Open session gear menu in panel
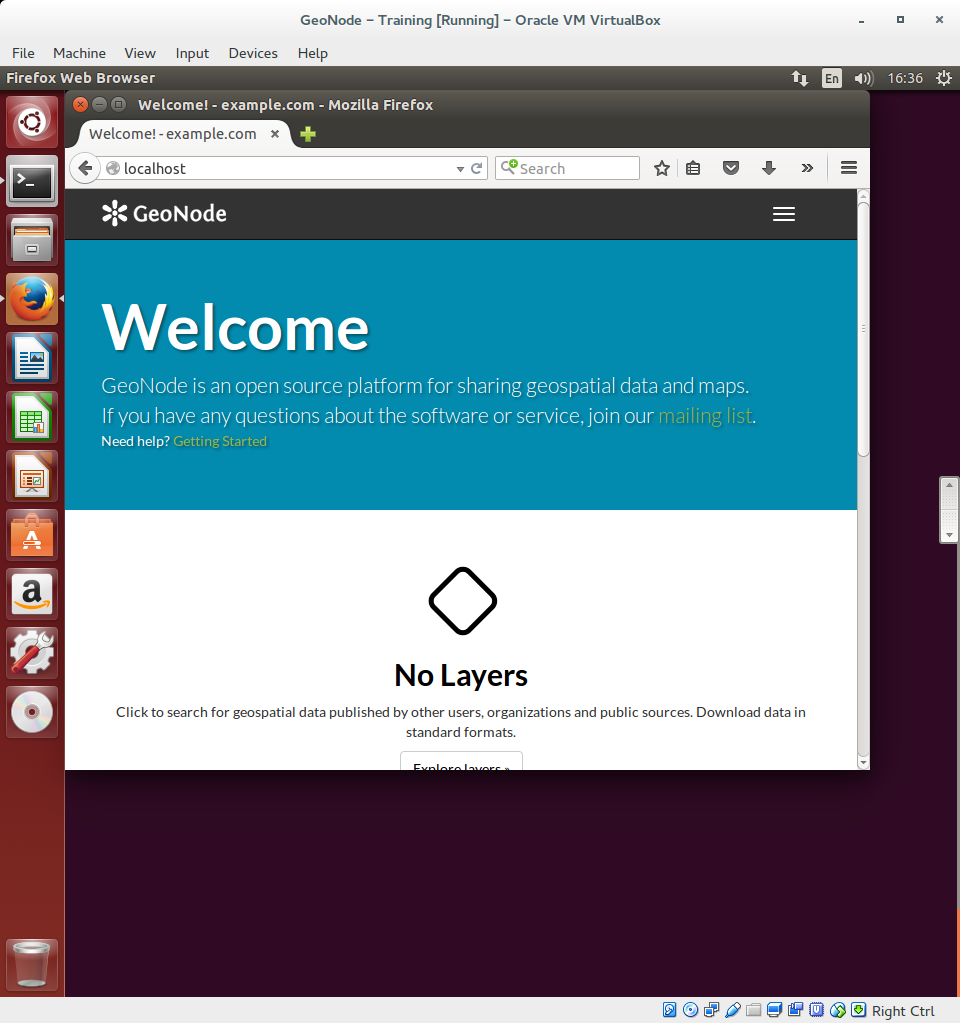960x1023 pixels. [x=944, y=78]
